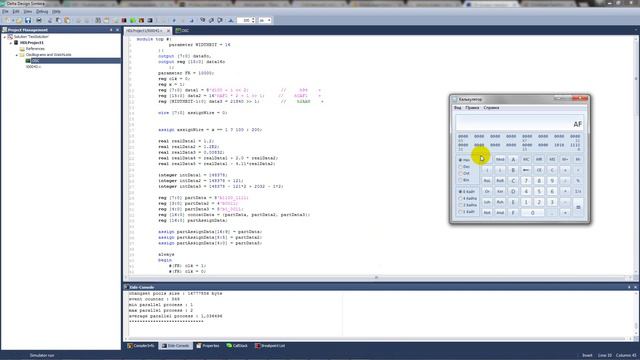The image size is (640, 360).
Task: Click the binoculars find icon
Action: click(x=98, y=20)
